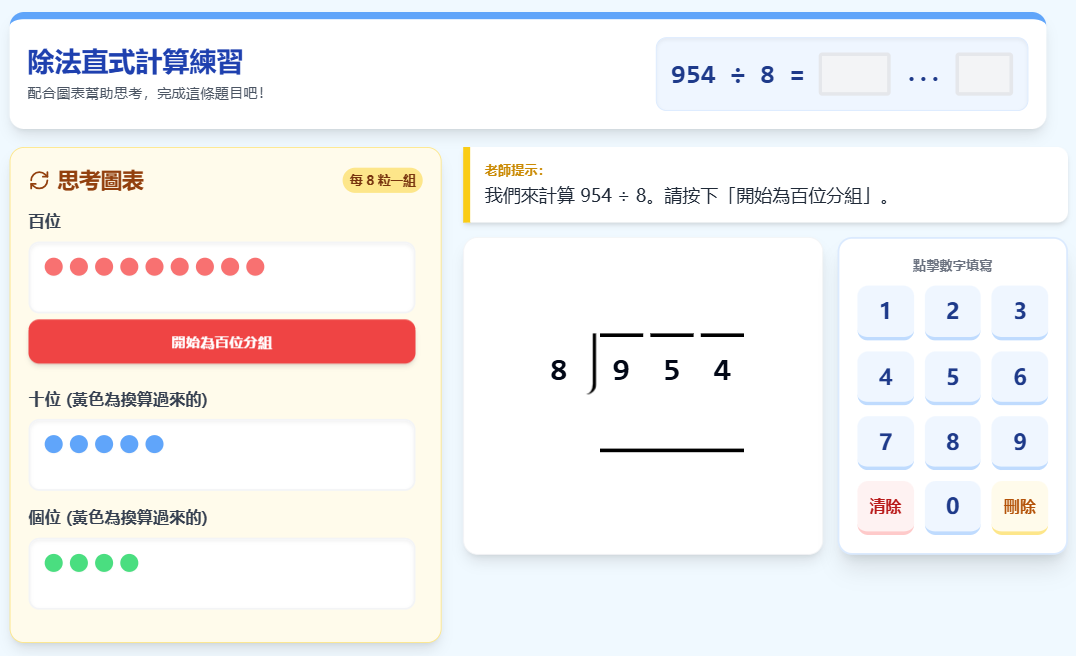
Task: Select the quotient answer box after equals sign
Action: pyautogui.click(x=854, y=74)
